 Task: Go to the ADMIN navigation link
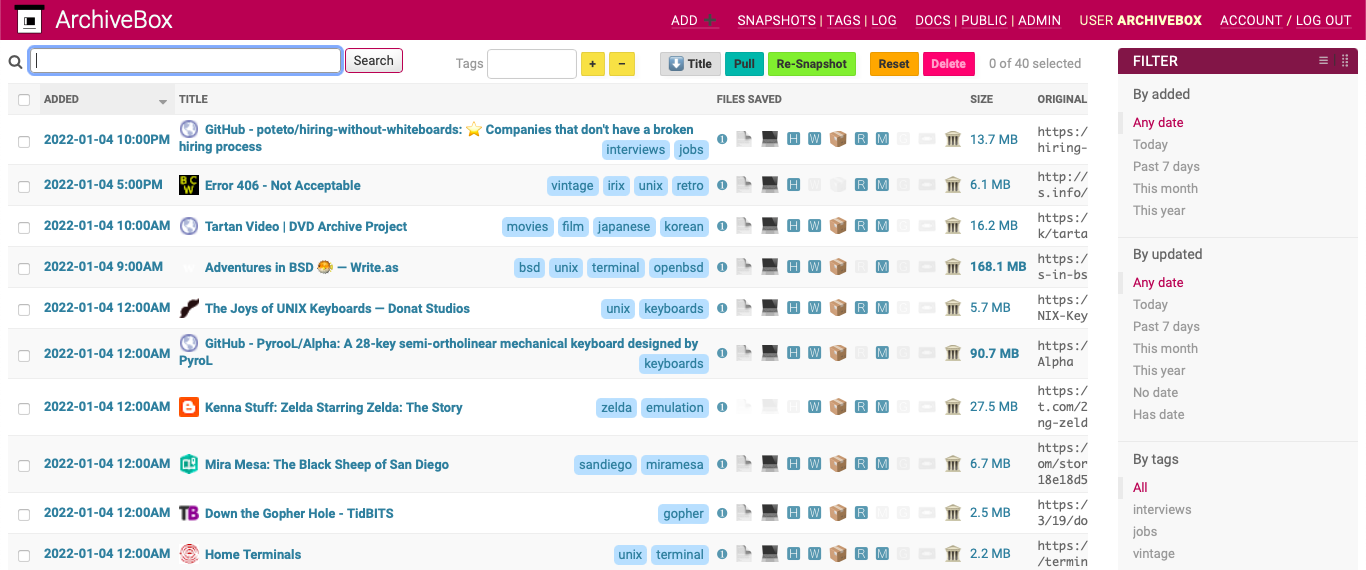1037,21
